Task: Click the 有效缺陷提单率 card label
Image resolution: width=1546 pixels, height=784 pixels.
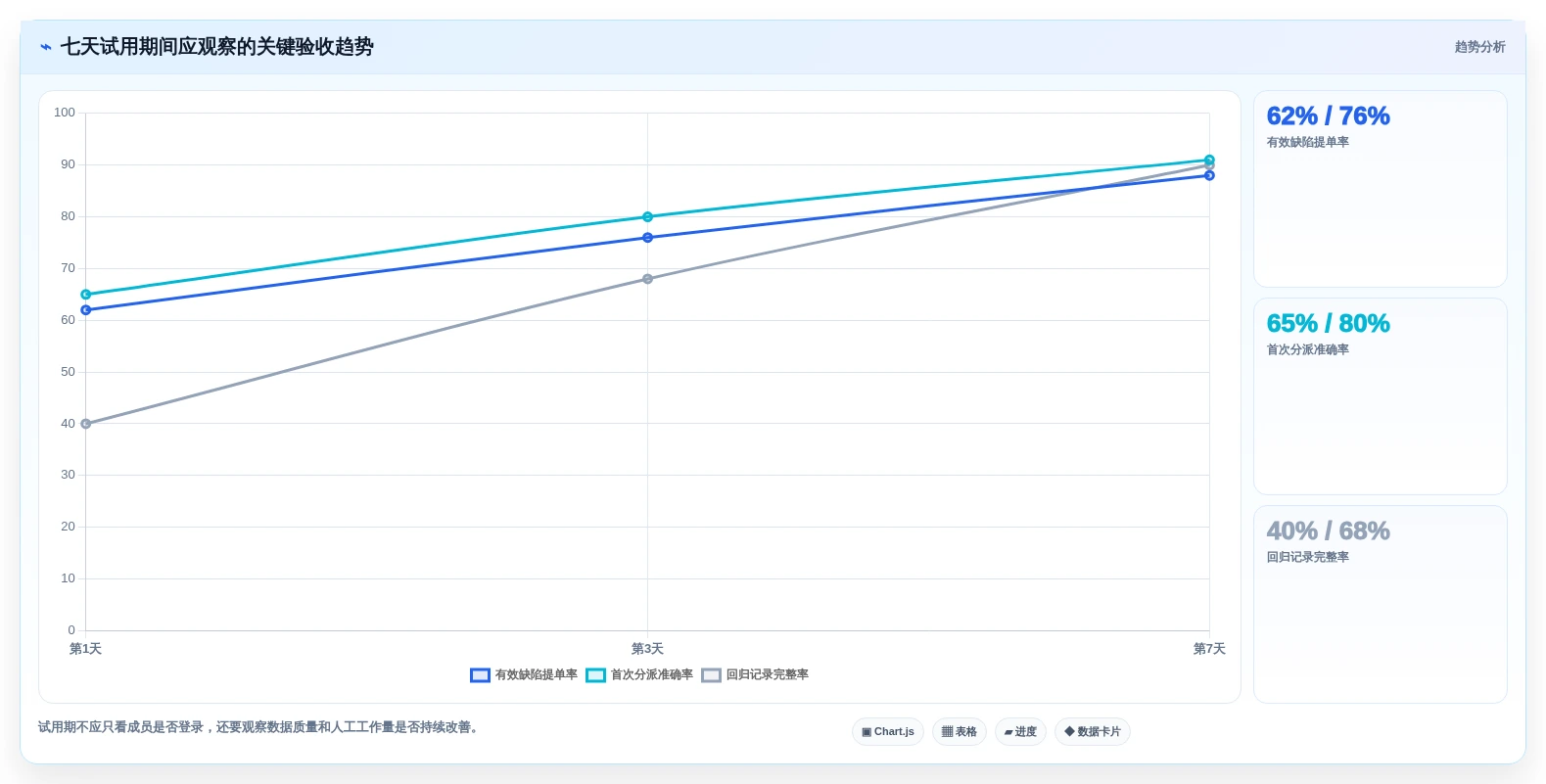Action: click(1307, 143)
